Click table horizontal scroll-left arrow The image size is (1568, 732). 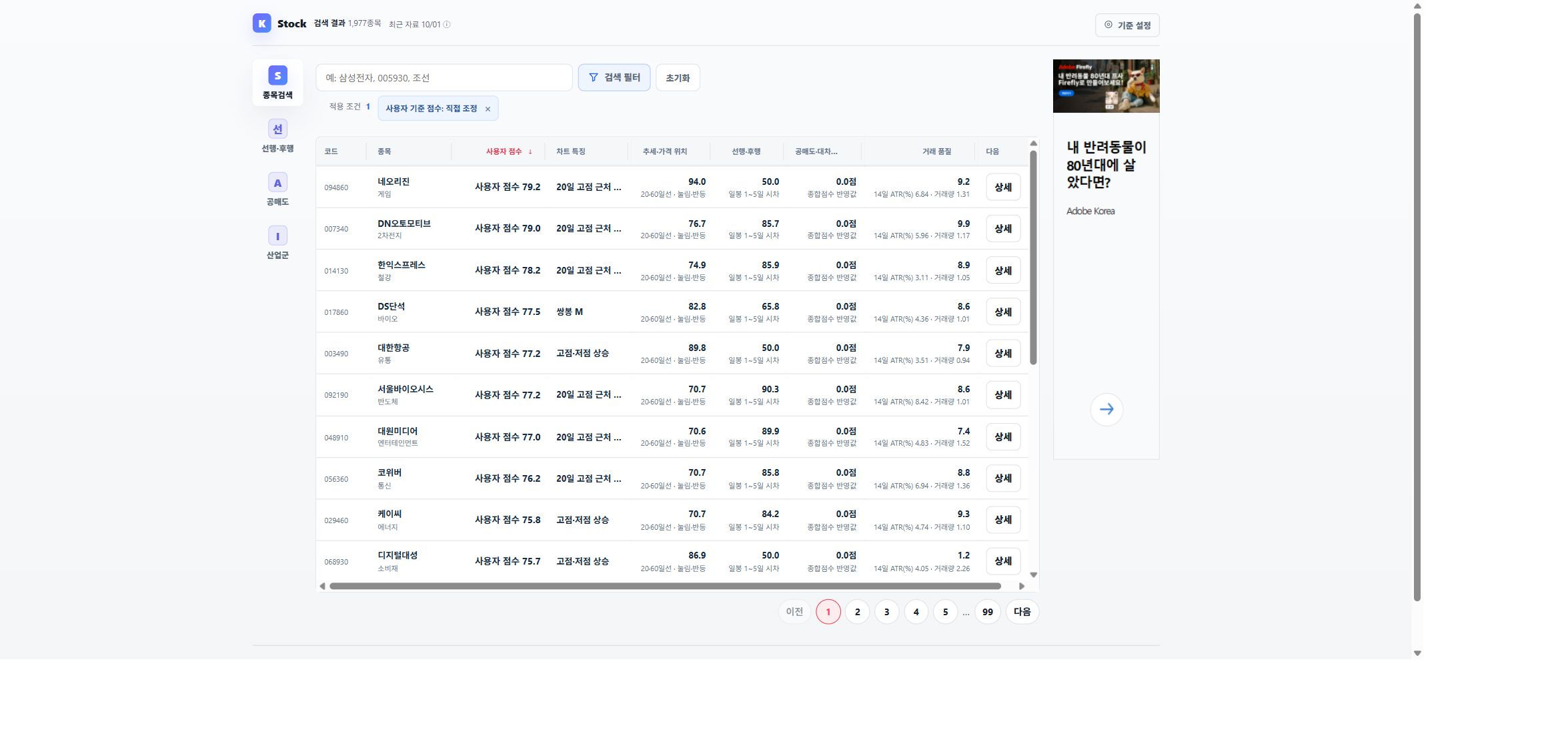(x=322, y=586)
